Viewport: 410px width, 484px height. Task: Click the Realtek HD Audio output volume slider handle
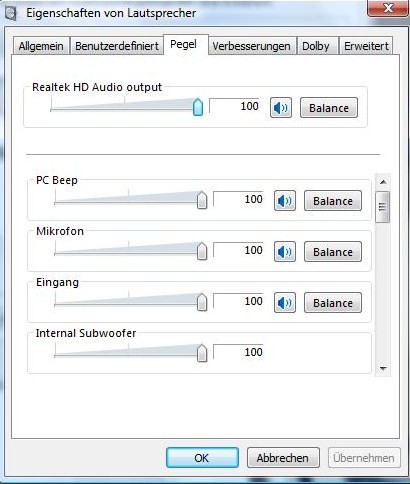(198, 107)
